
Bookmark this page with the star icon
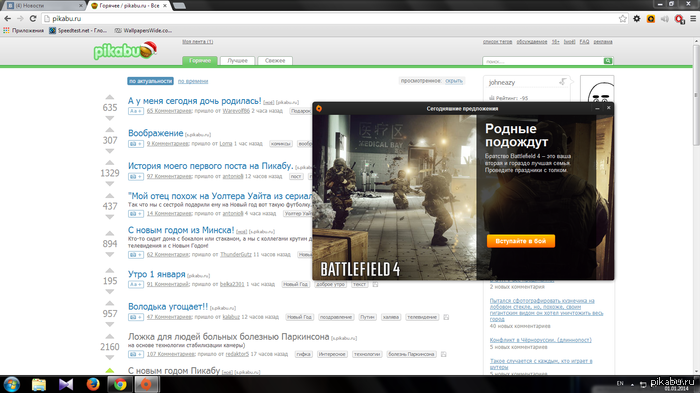(x=623, y=19)
